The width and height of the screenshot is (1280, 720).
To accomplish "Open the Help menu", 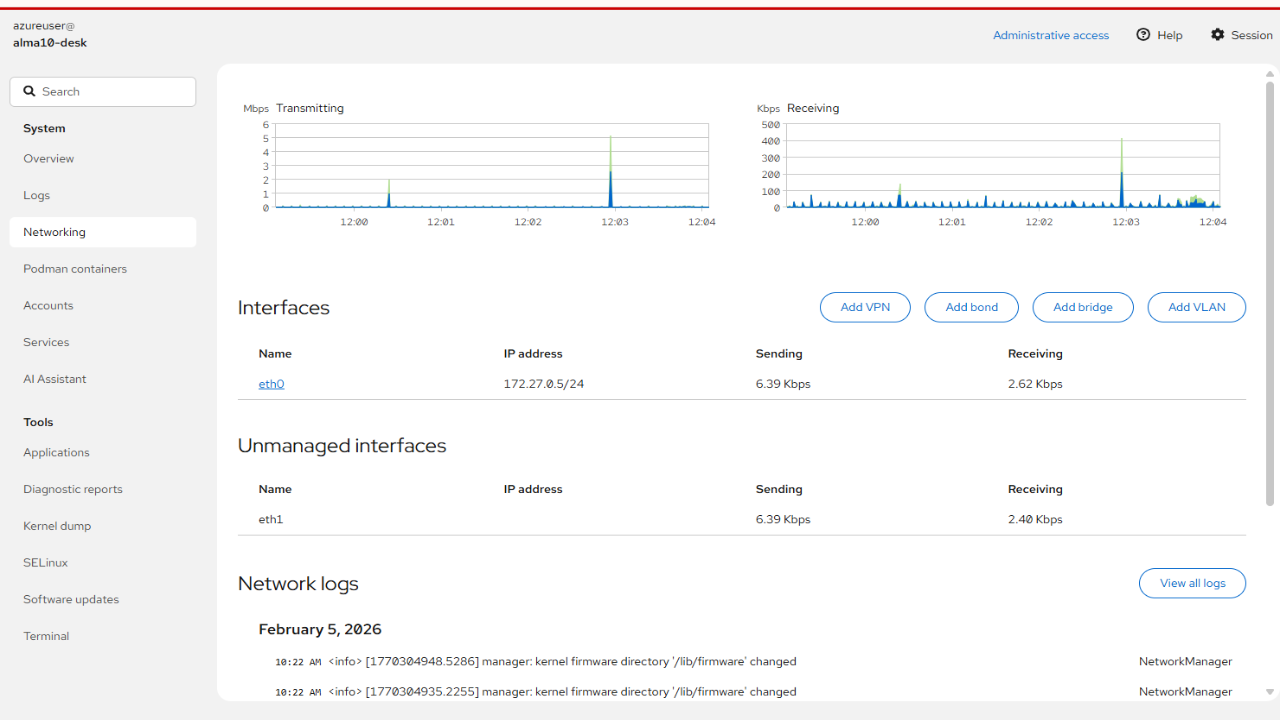I will coord(1159,35).
